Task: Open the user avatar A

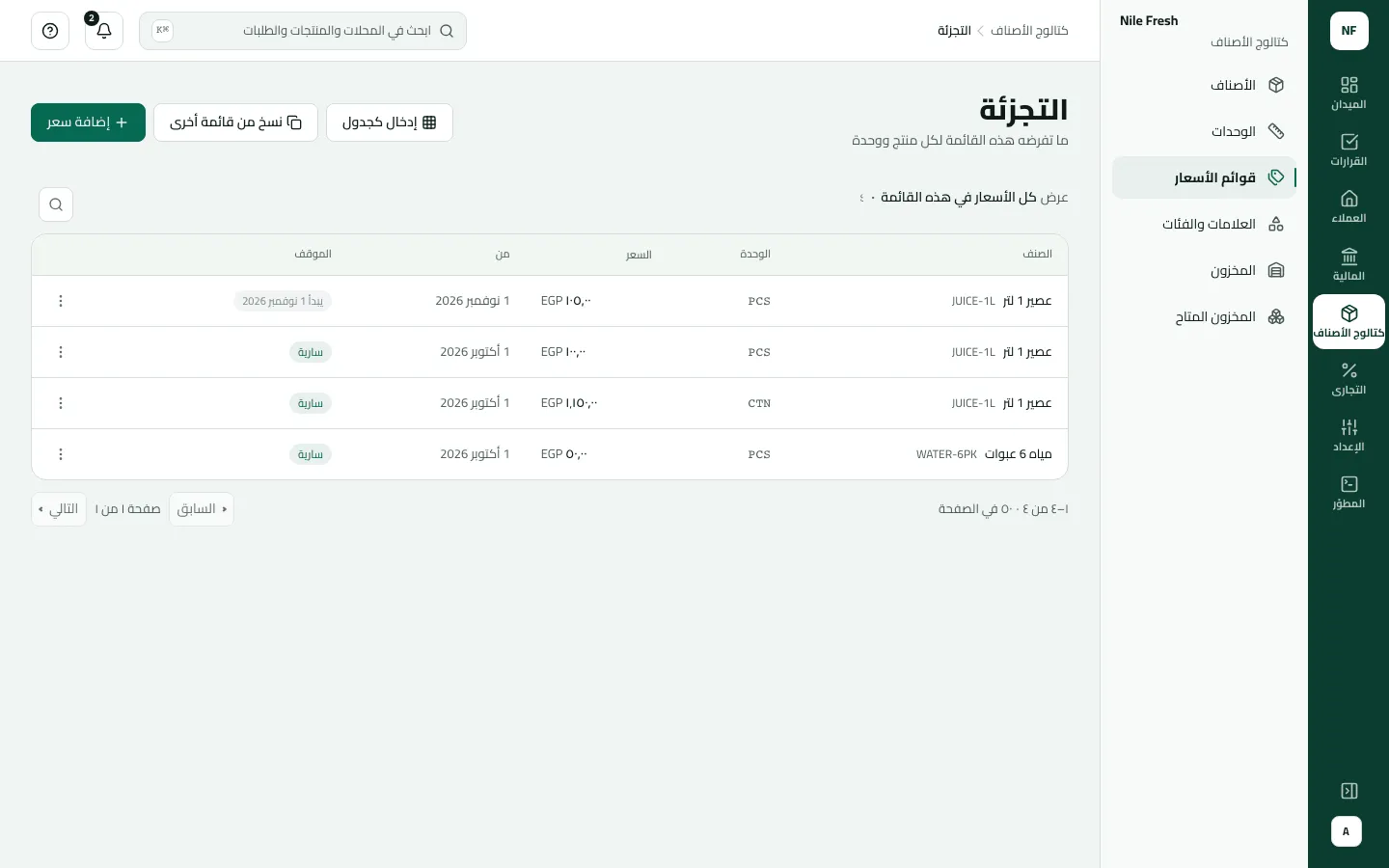Action: click(1347, 831)
